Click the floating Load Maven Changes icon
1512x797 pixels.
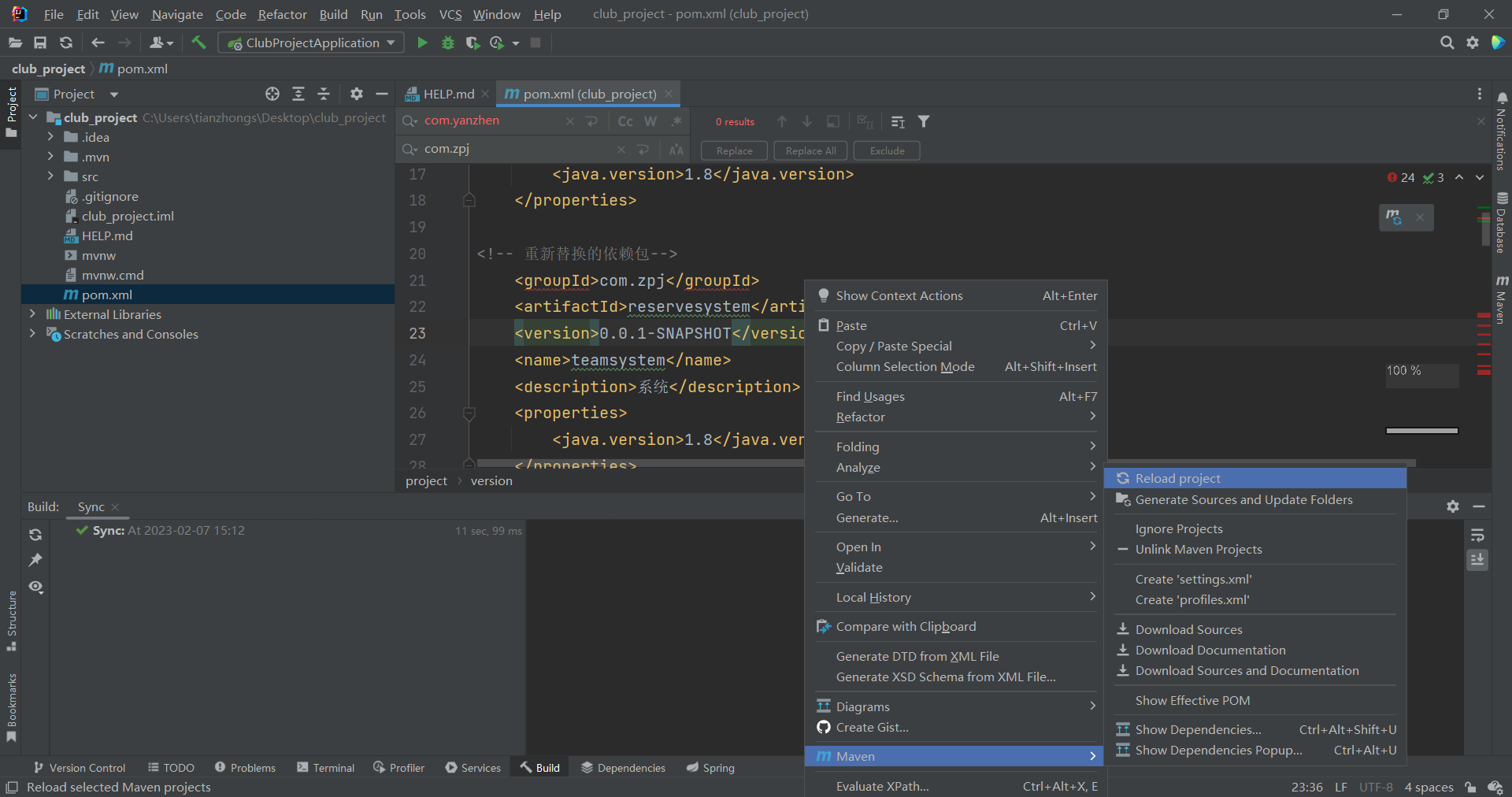(x=1394, y=217)
